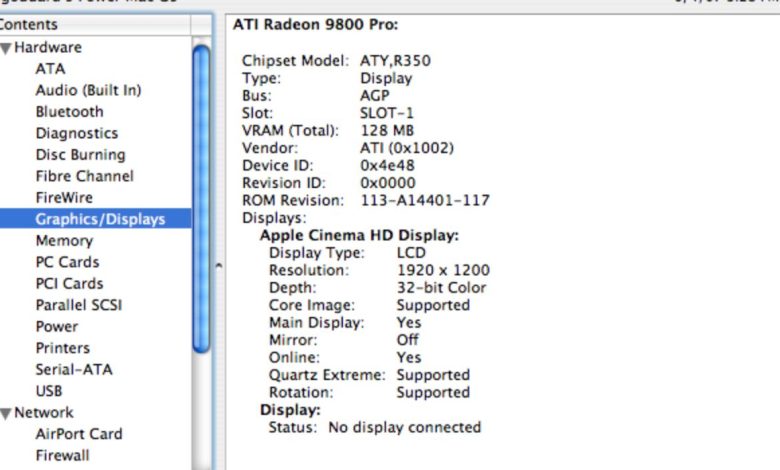Click the VRAM value 128 MB
Viewport: 780px width, 470px height.
coord(387,130)
